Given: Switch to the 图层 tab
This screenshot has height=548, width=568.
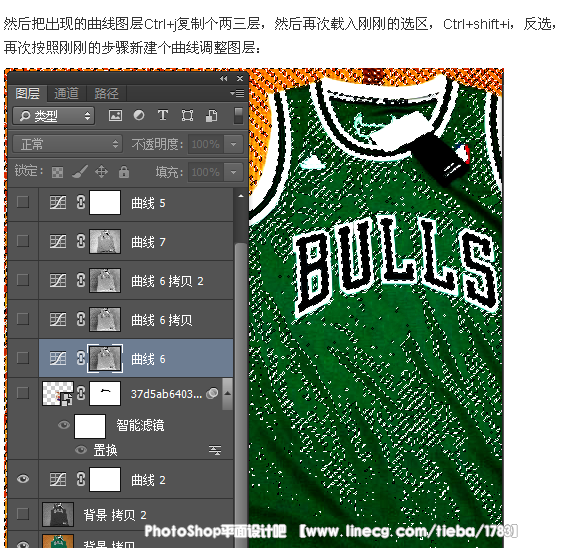Looking at the screenshot, I should tap(28, 93).
